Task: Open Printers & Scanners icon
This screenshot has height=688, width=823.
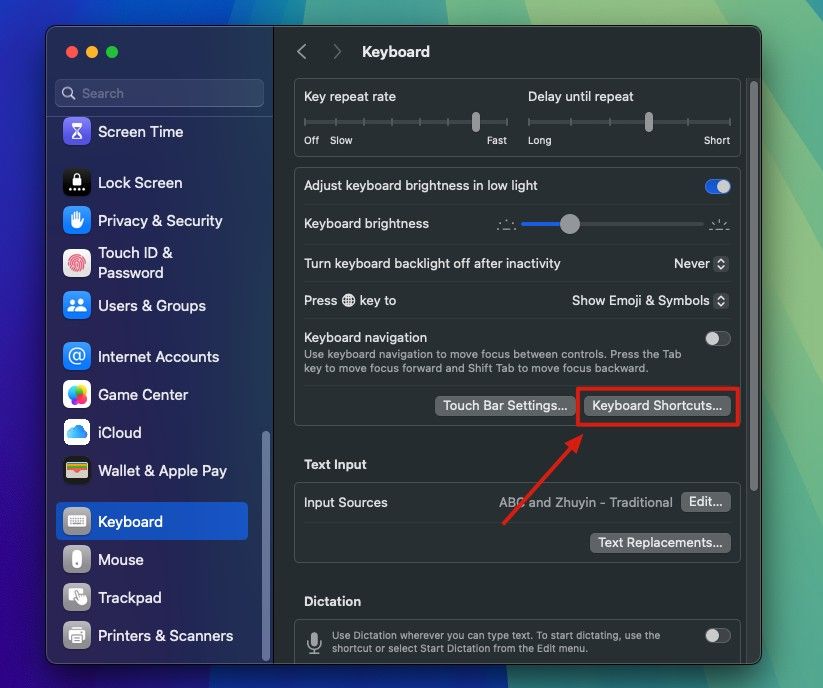Action: tap(77, 636)
